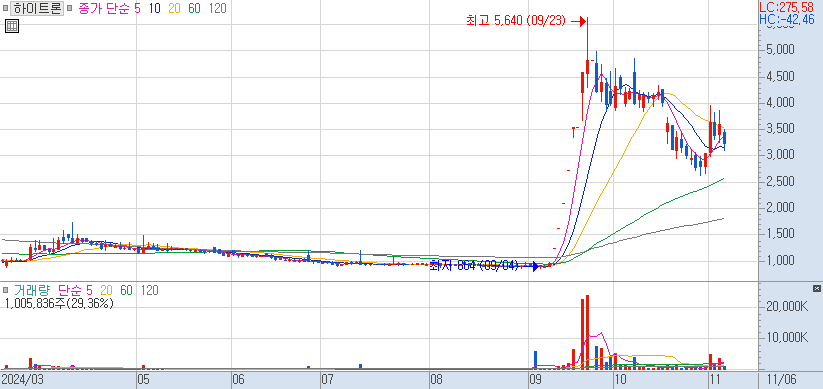
Task: Click the 3,500 price axis label
Action: [x=779, y=129]
